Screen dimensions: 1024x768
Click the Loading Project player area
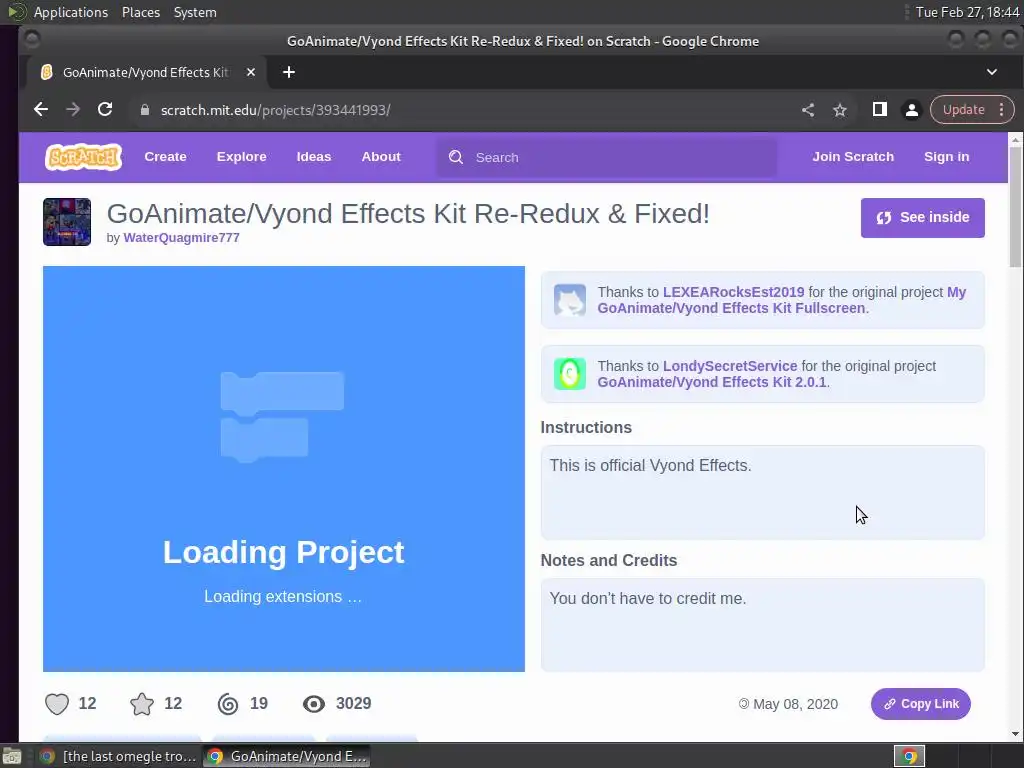click(x=283, y=469)
